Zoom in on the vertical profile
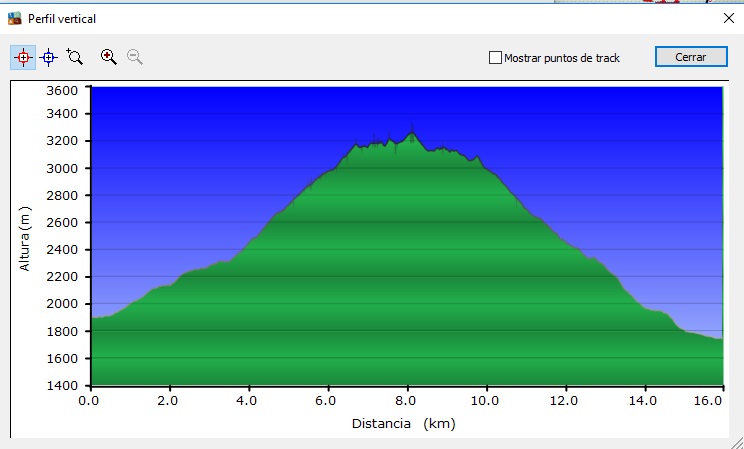The image size is (744, 449). point(109,57)
